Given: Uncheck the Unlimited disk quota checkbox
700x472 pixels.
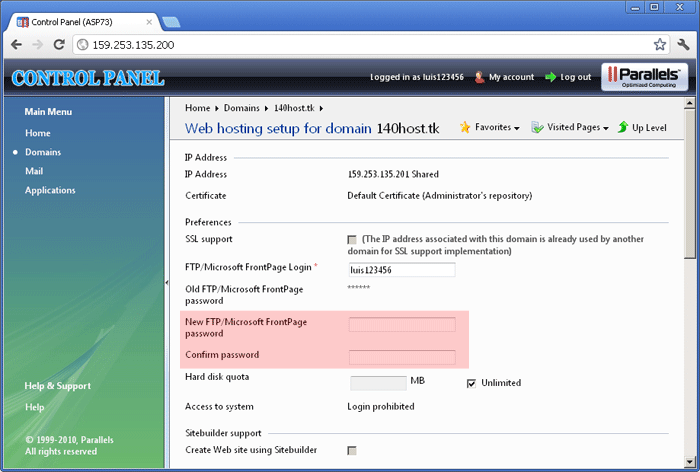Looking at the screenshot, I should pyautogui.click(x=471, y=383).
